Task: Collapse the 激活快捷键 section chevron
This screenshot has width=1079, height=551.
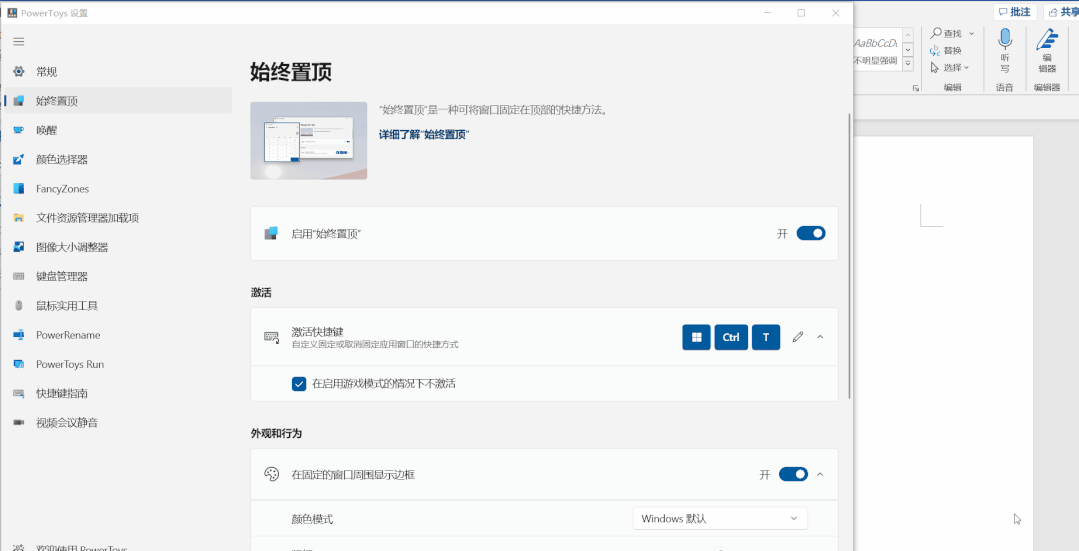Action: click(820, 337)
